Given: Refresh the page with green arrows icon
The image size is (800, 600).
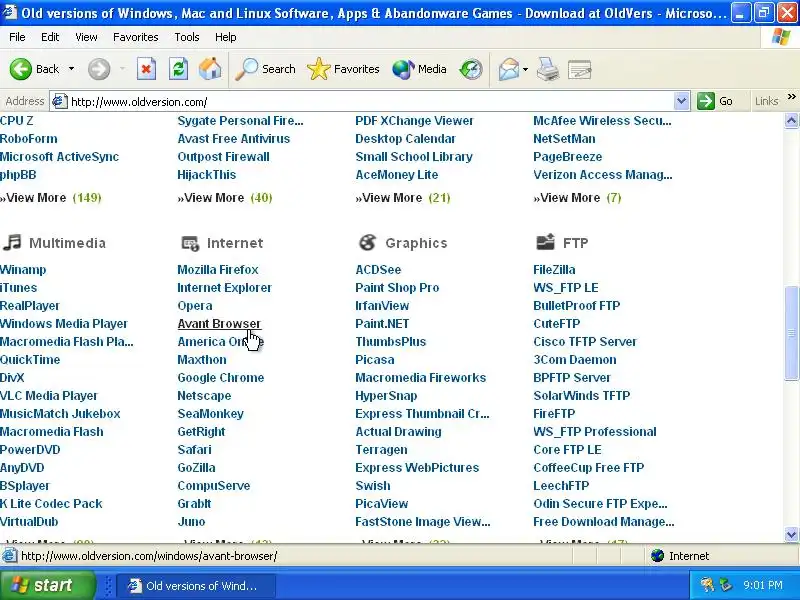Looking at the screenshot, I should (x=179, y=69).
